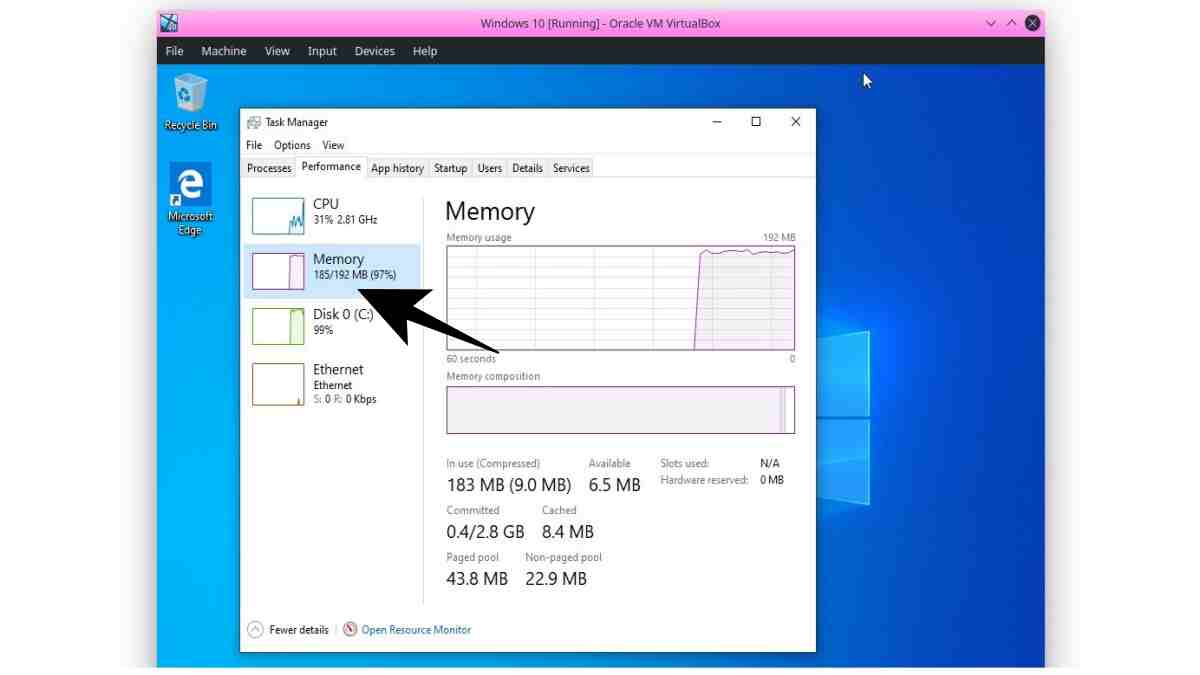Switch to the Processes tab
The image size is (1200, 675).
(268, 168)
